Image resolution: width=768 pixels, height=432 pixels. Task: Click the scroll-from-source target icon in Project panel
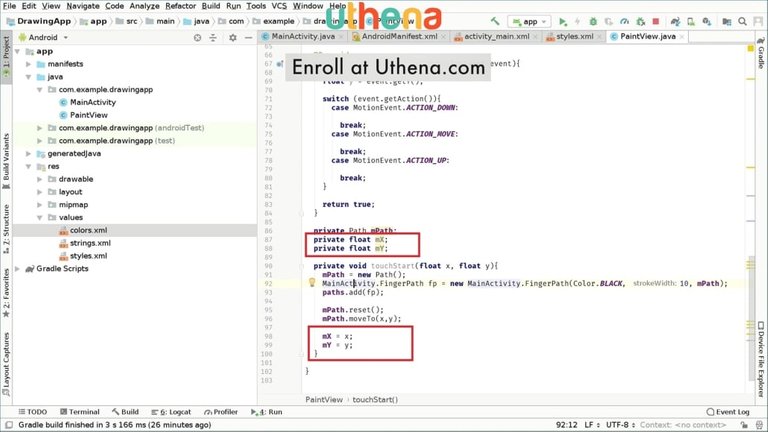pos(197,38)
